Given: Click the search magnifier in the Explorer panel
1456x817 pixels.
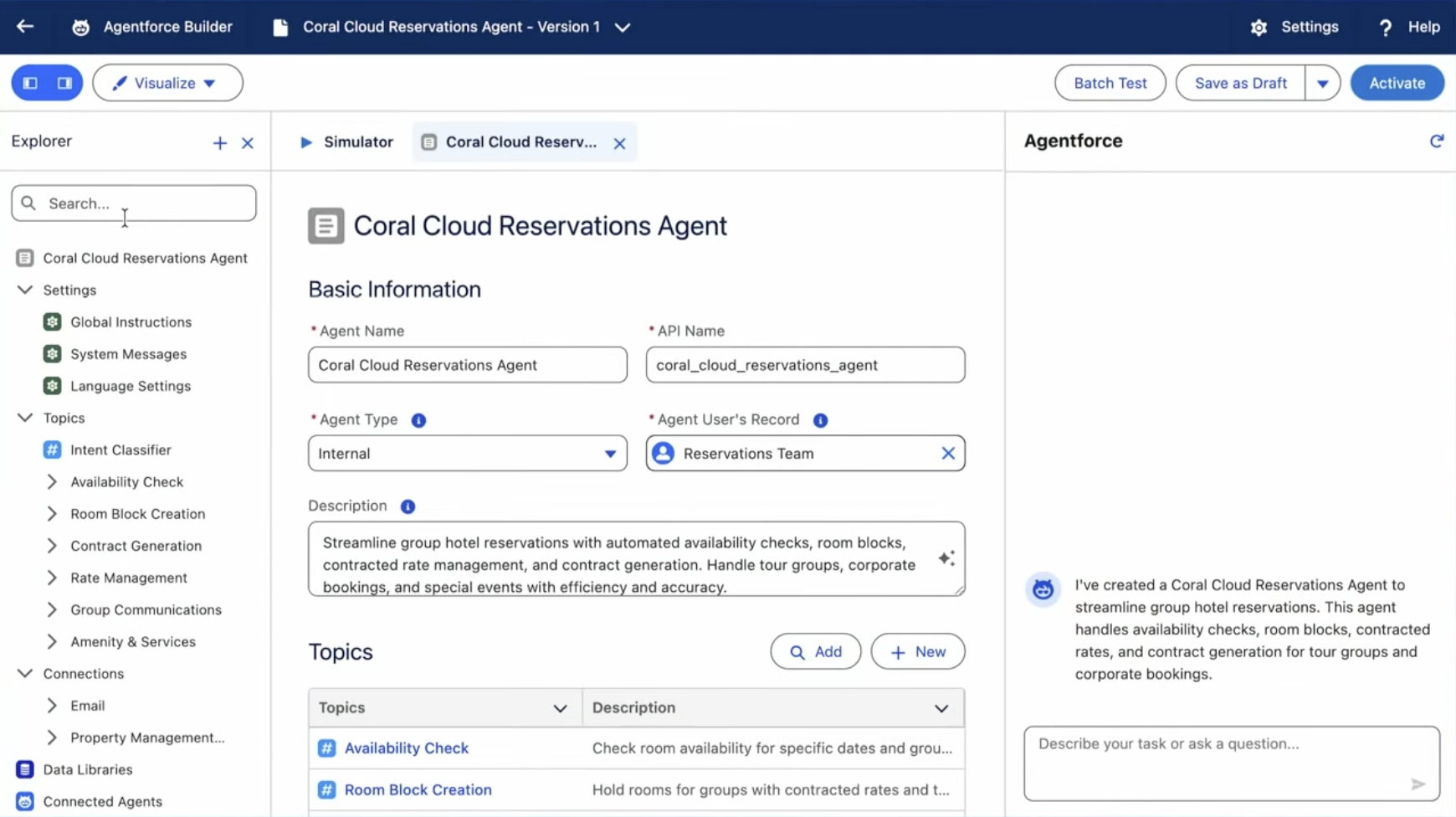Looking at the screenshot, I should (28, 203).
